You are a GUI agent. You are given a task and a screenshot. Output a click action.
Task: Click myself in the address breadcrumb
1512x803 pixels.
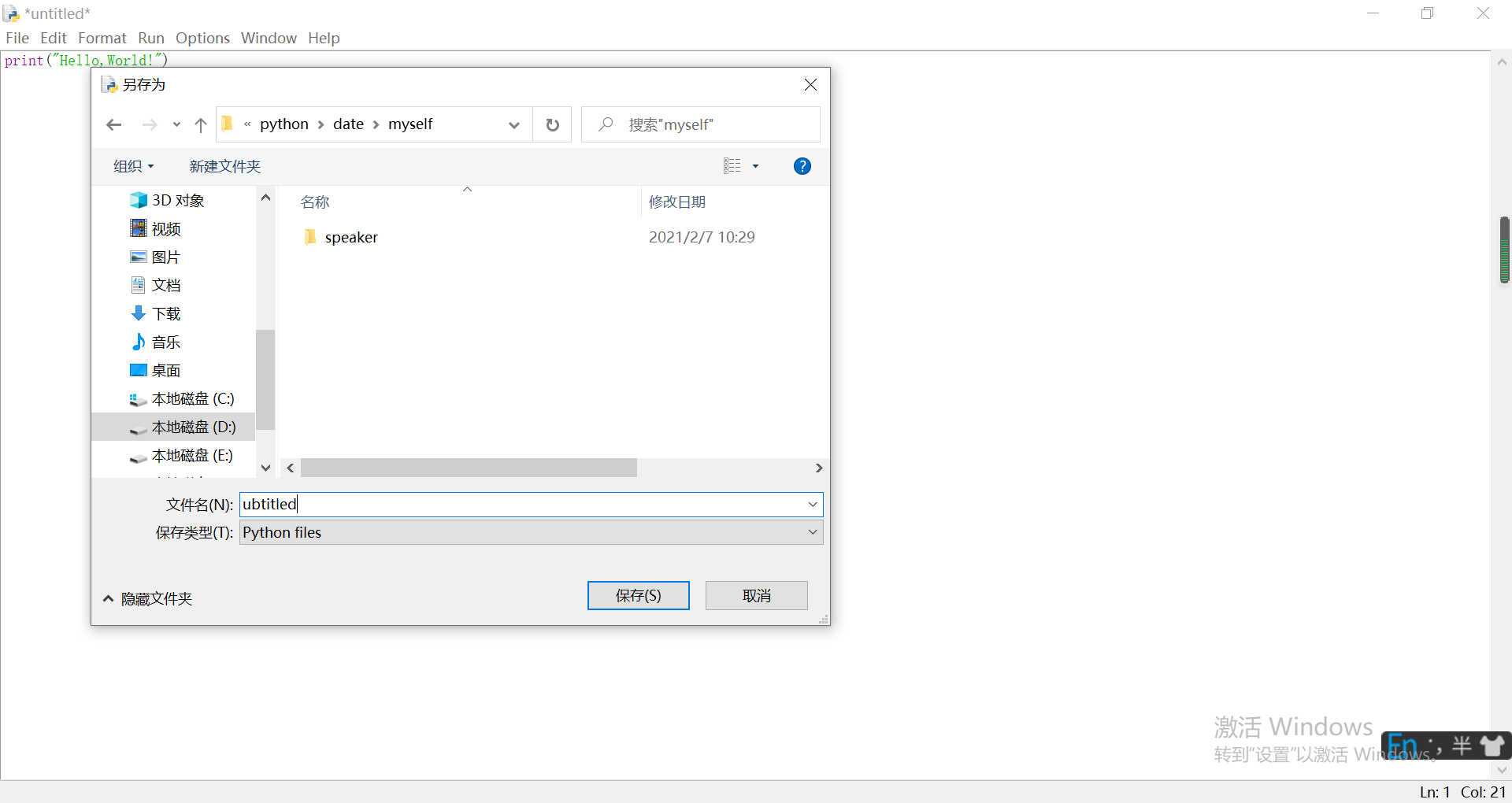pos(410,124)
